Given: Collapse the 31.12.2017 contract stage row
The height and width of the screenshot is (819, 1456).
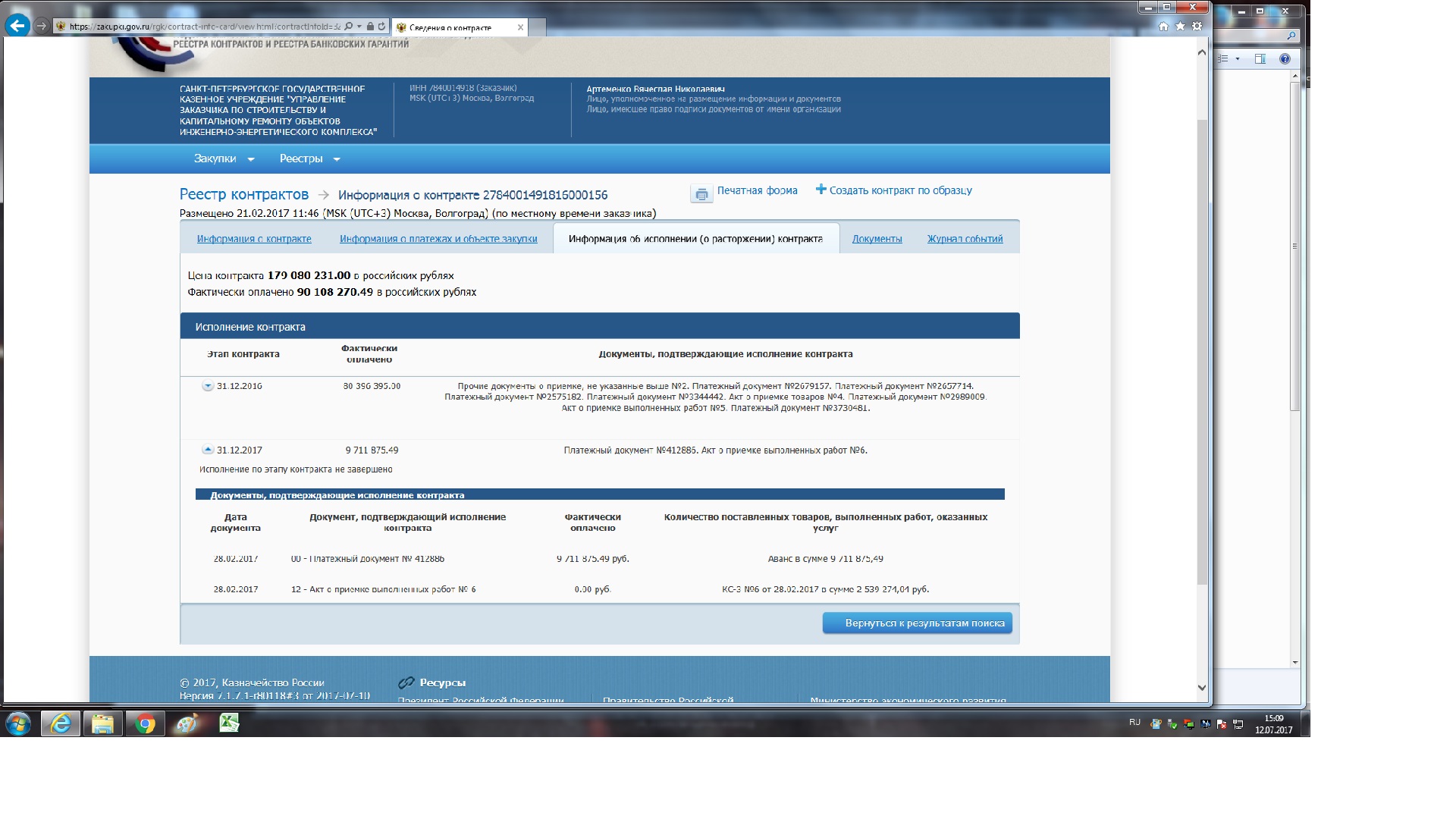Looking at the screenshot, I should click(x=208, y=450).
